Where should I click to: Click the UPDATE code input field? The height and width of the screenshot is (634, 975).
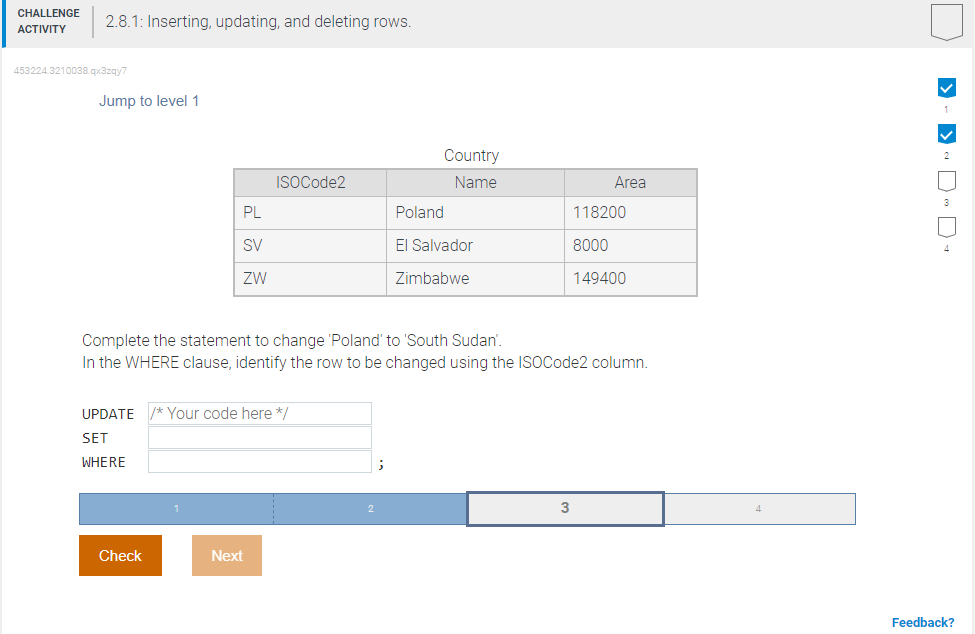tap(260, 413)
